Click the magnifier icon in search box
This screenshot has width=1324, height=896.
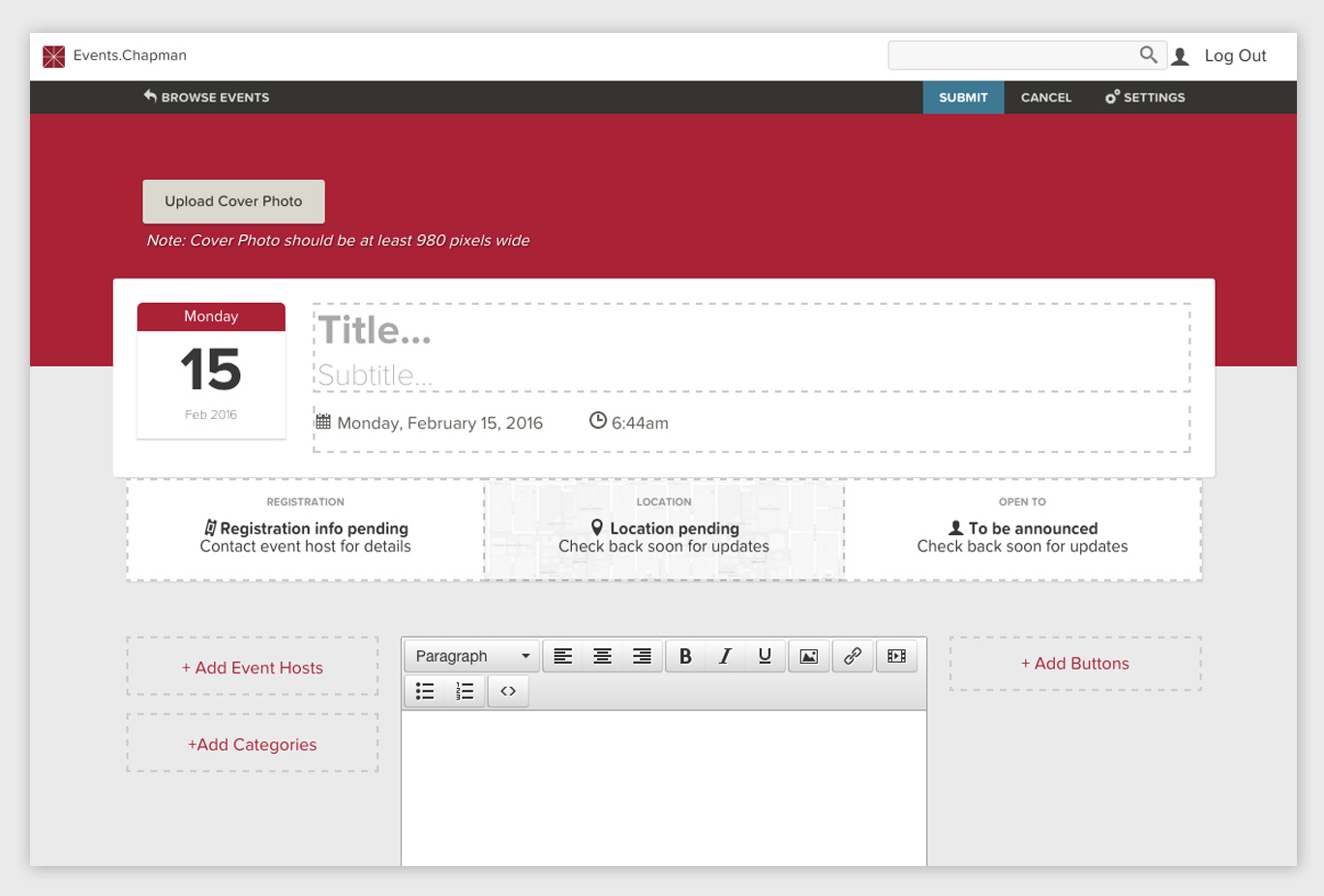tap(1148, 55)
